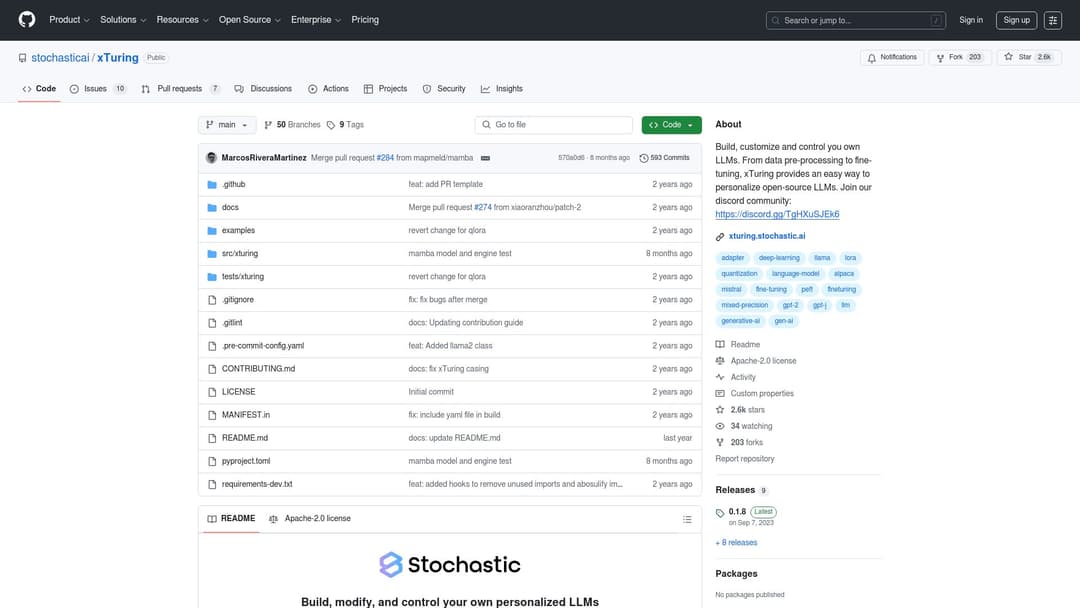
Task: Click the folder icon for .github
Action: [212, 185]
